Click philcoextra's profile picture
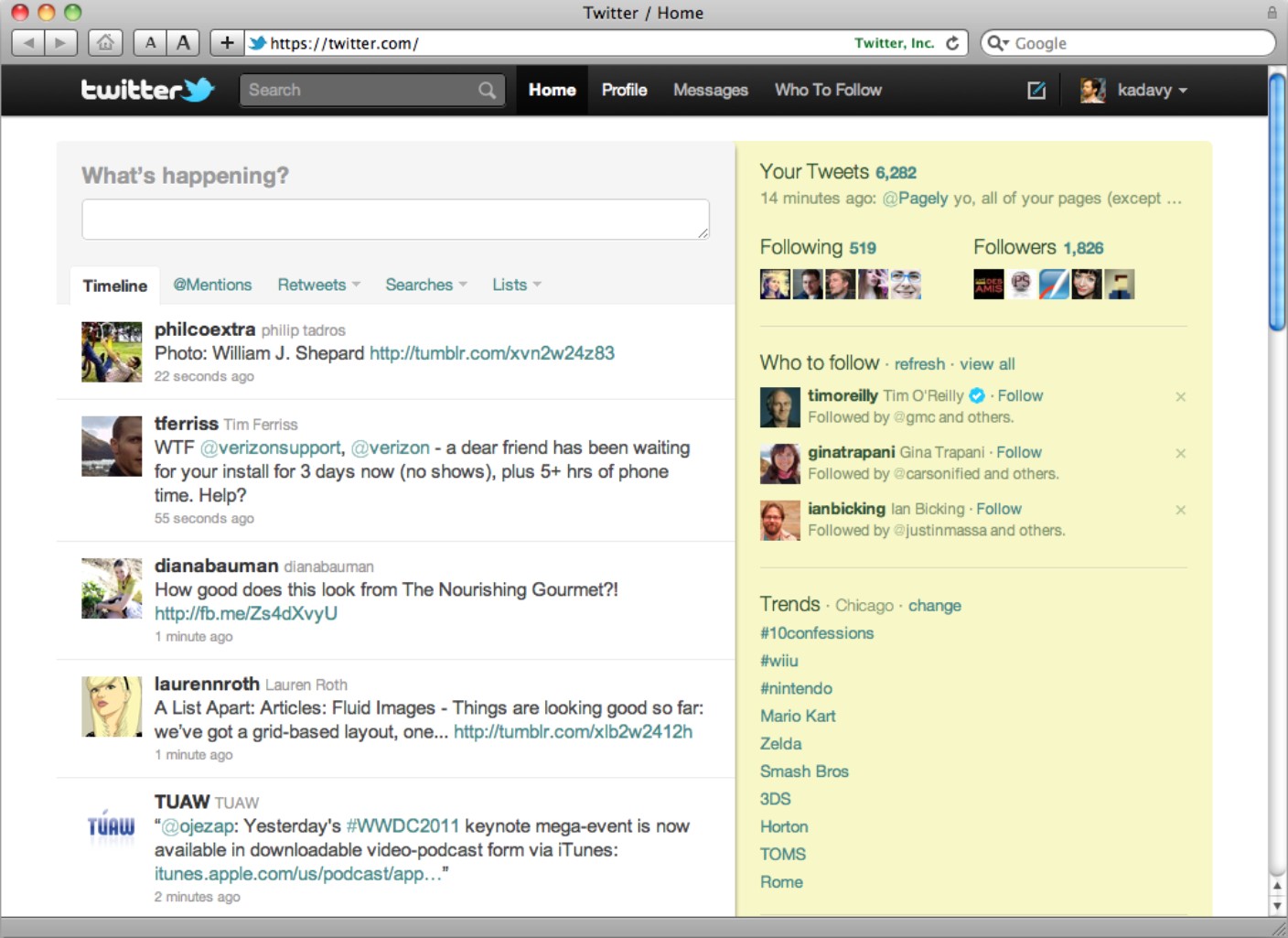This screenshot has height=938, width=1288. pyautogui.click(x=112, y=351)
